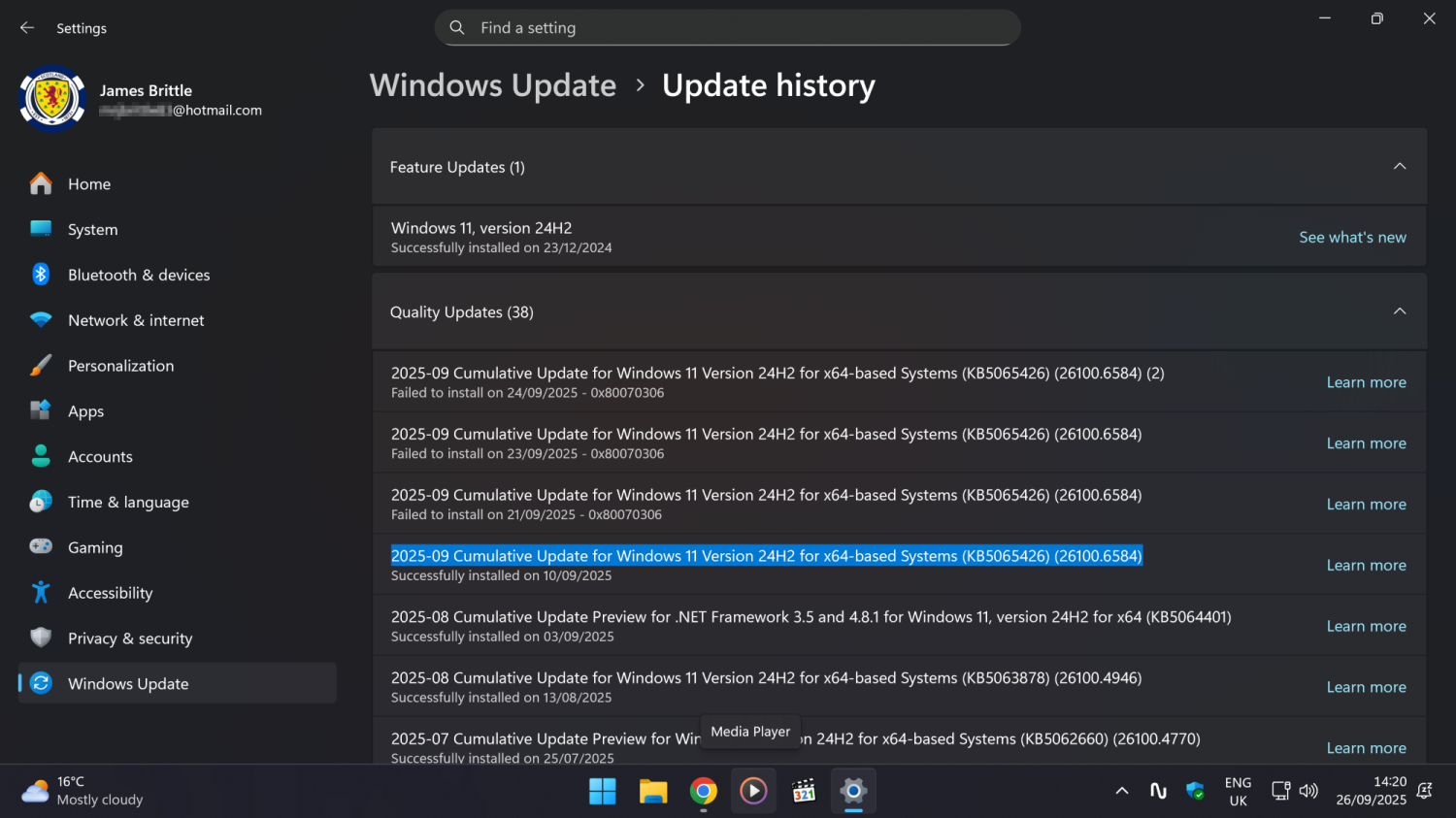This screenshot has width=1456, height=818.
Task: Click the Network wifi icon
Action: click(41, 320)
